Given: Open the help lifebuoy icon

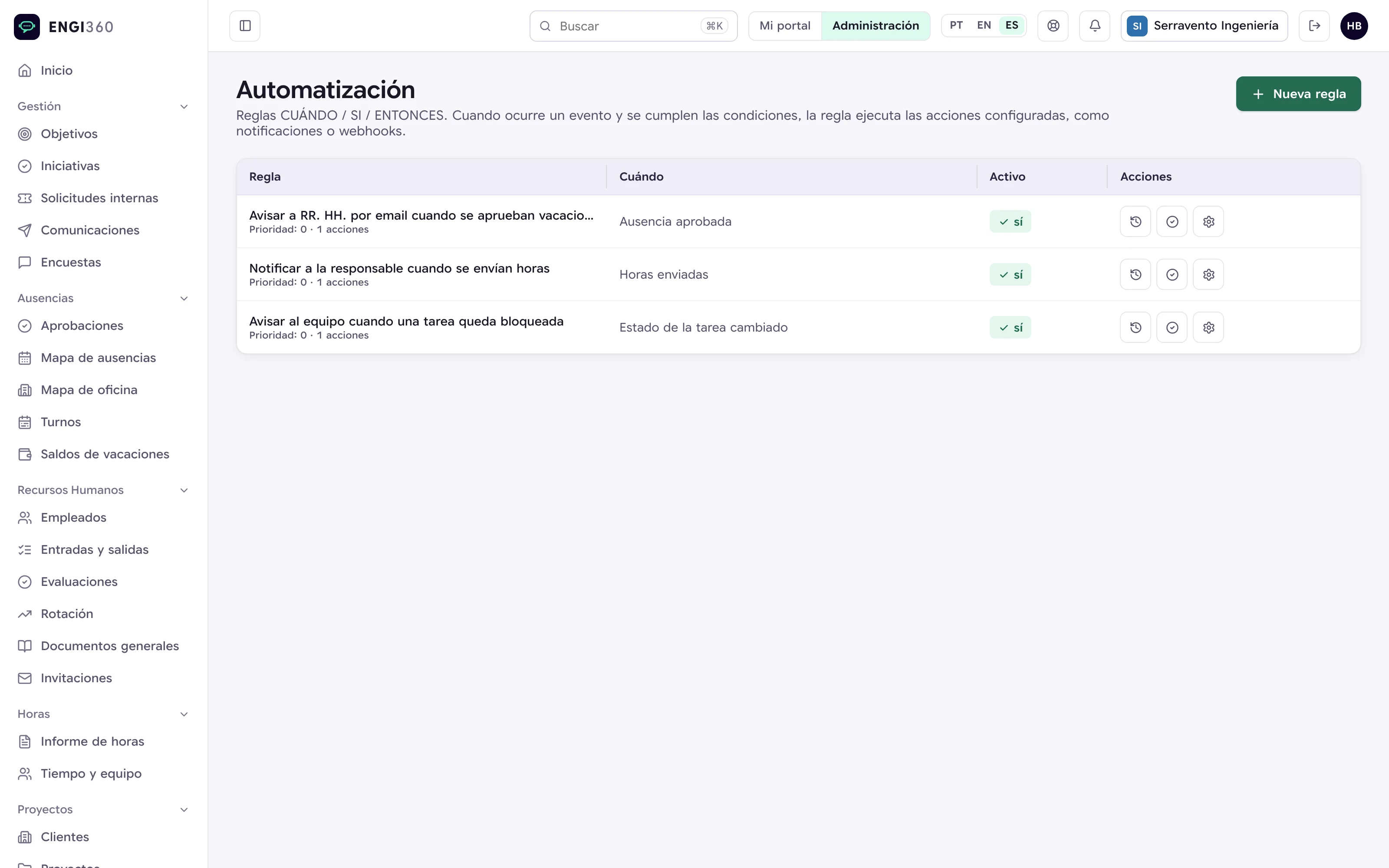Looking at the screenshot, I should [x=1053, y=26].
